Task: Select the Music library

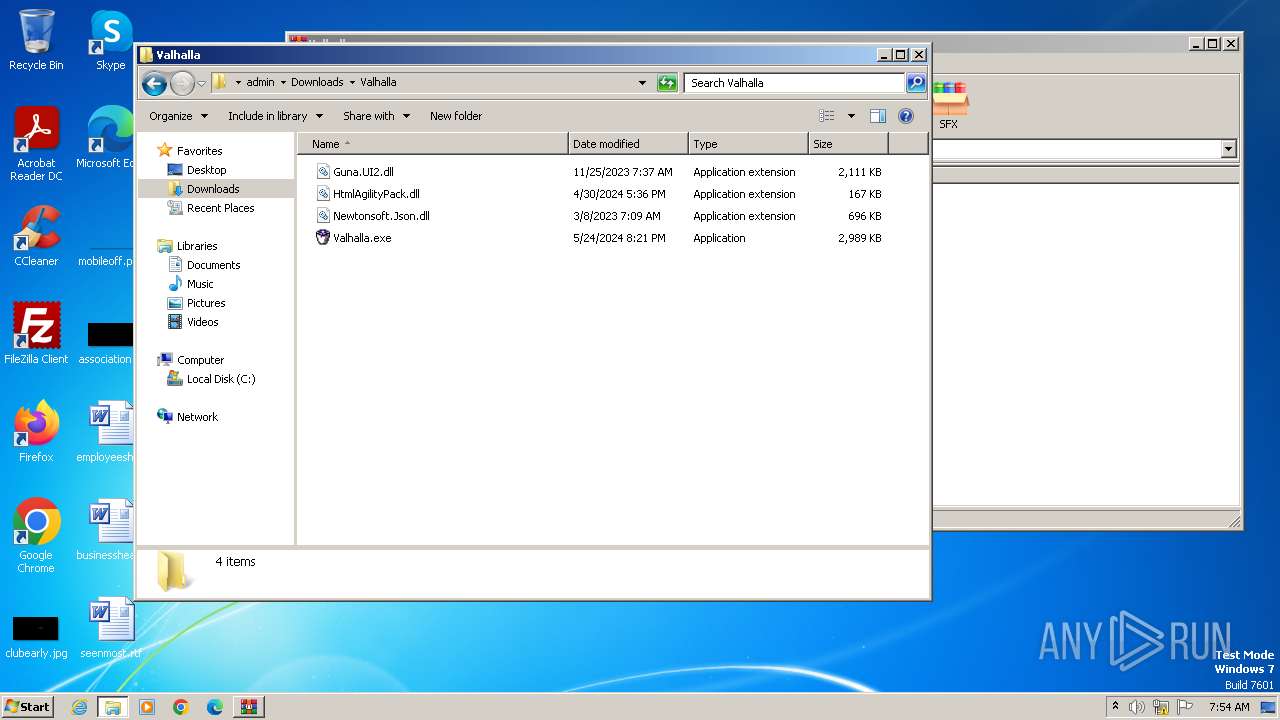Action: coord(200,284)
